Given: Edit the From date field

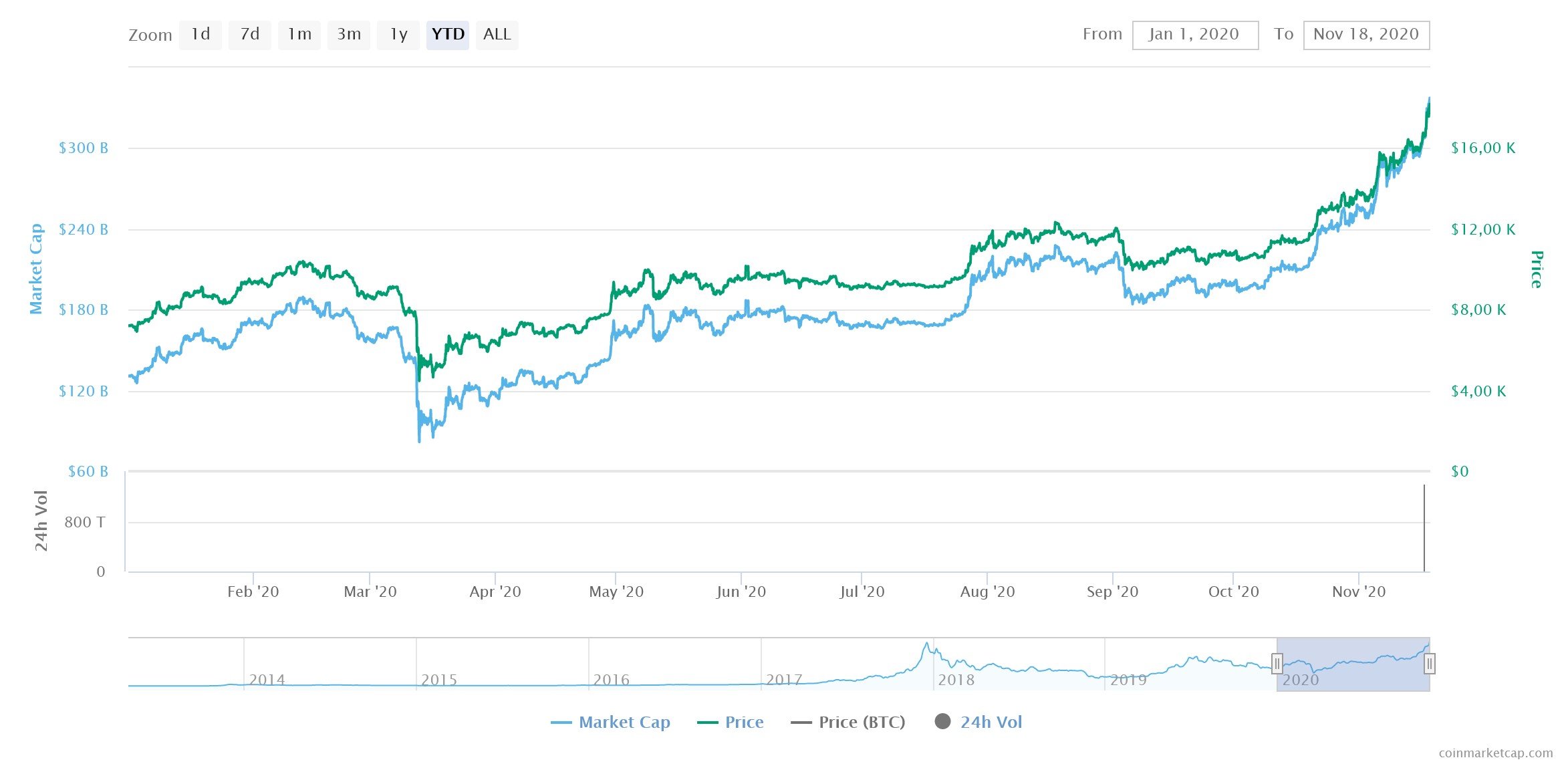Looking at the screenshot, I should 1195,35.
